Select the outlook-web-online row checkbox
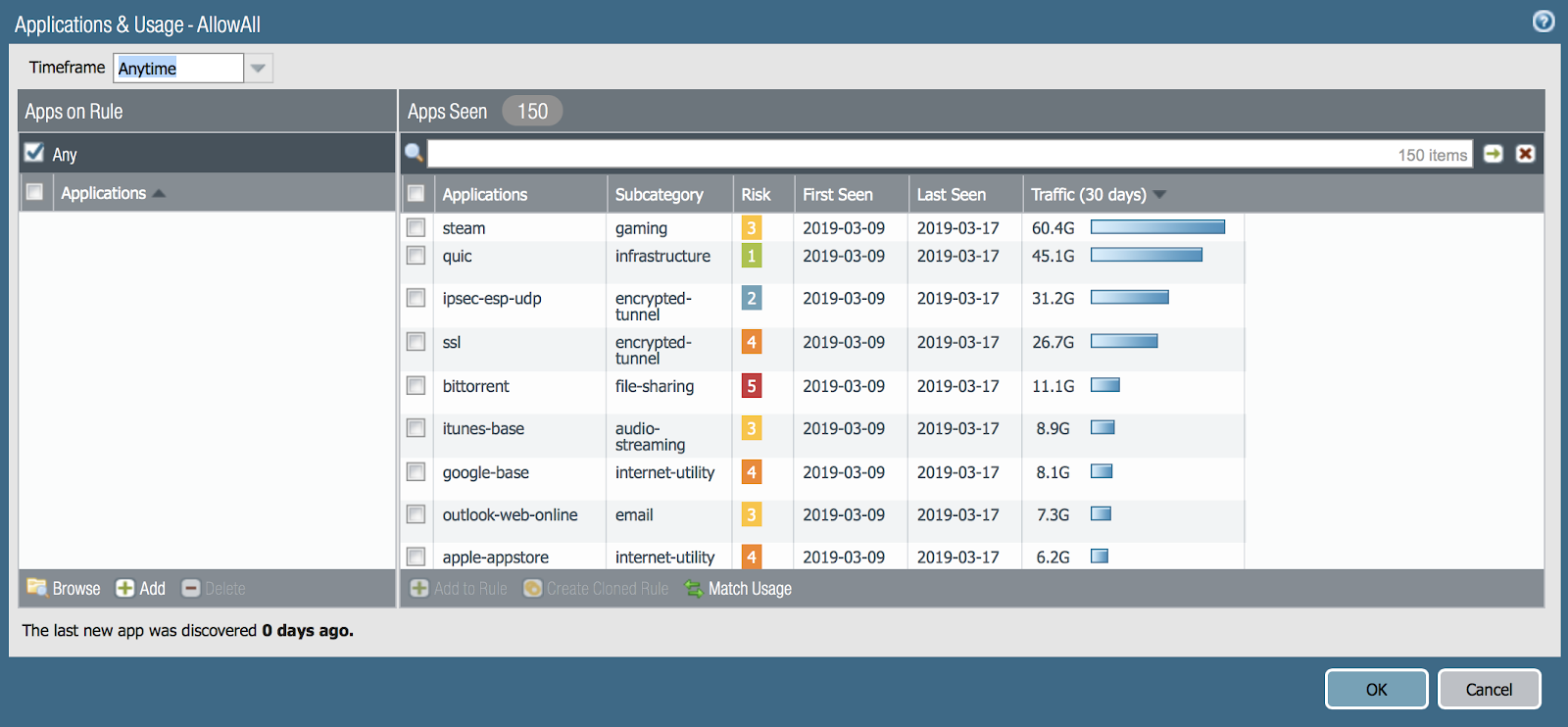Image resolution: width=1568 pixels, height=727 pixels. (416, 513)
